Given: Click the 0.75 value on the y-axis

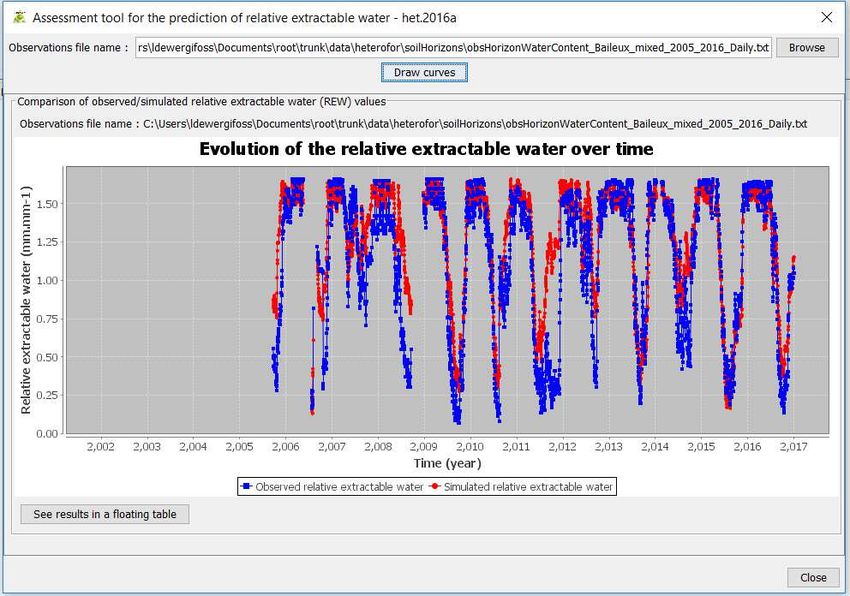Looking at the screenshot, I should click(47, 318).
